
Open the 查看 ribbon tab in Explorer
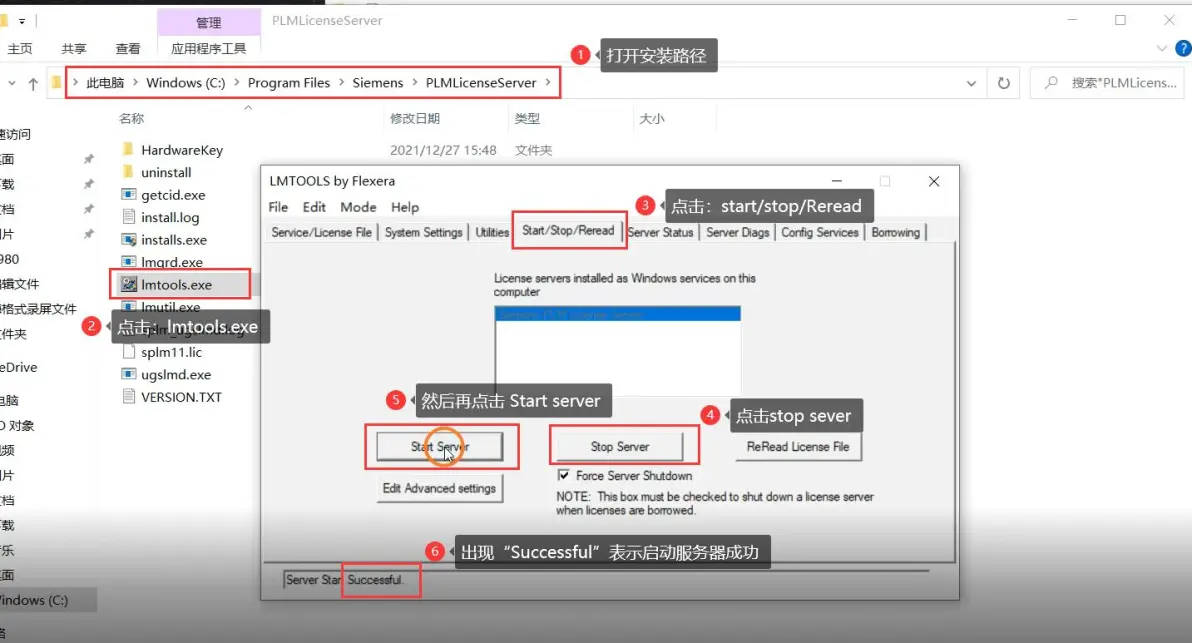click(128, 49)
